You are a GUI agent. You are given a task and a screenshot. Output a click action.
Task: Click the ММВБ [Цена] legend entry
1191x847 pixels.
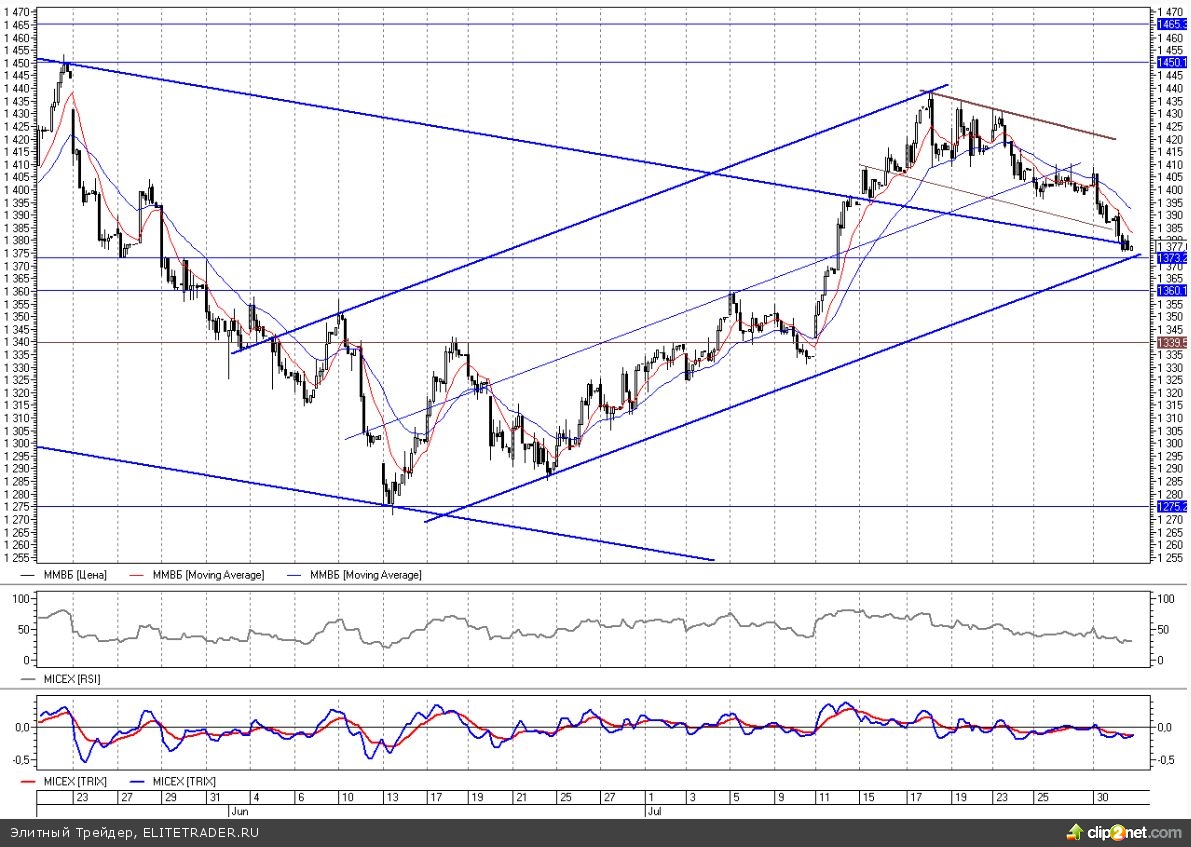click(x=78, y=575)
